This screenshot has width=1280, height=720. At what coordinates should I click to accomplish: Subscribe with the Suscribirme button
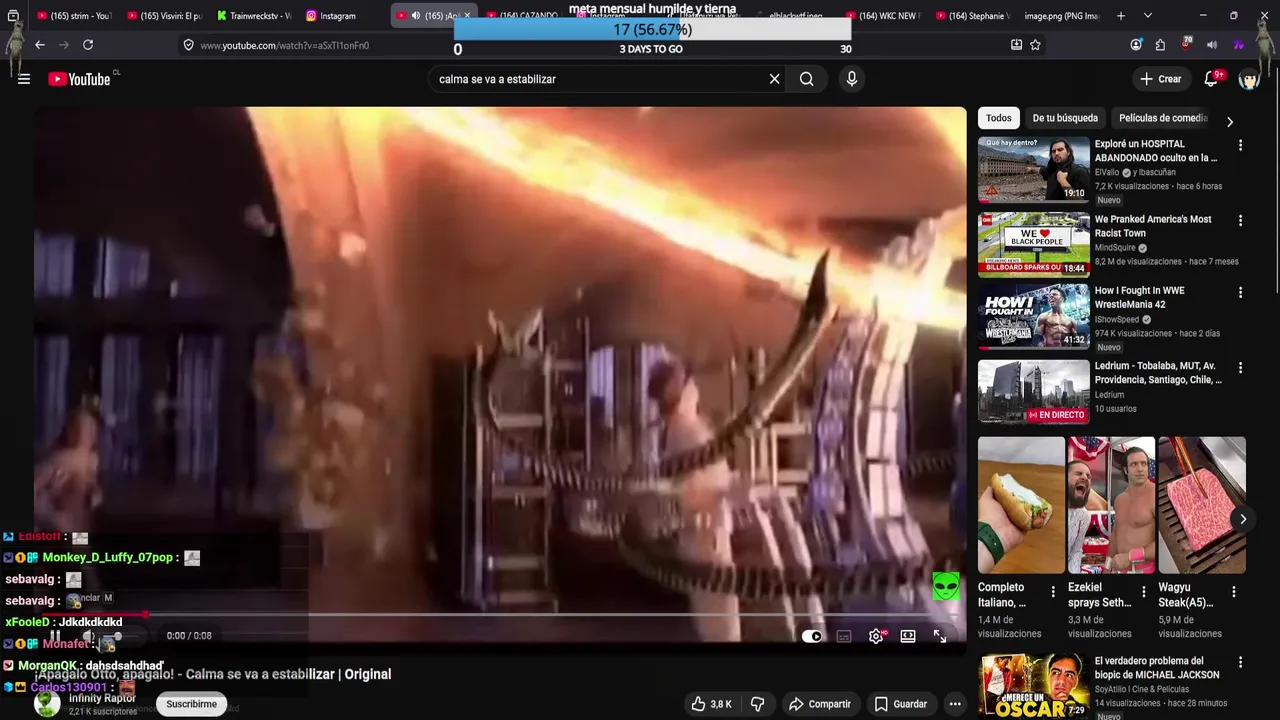pyautogui.click(x=191, y=704)
